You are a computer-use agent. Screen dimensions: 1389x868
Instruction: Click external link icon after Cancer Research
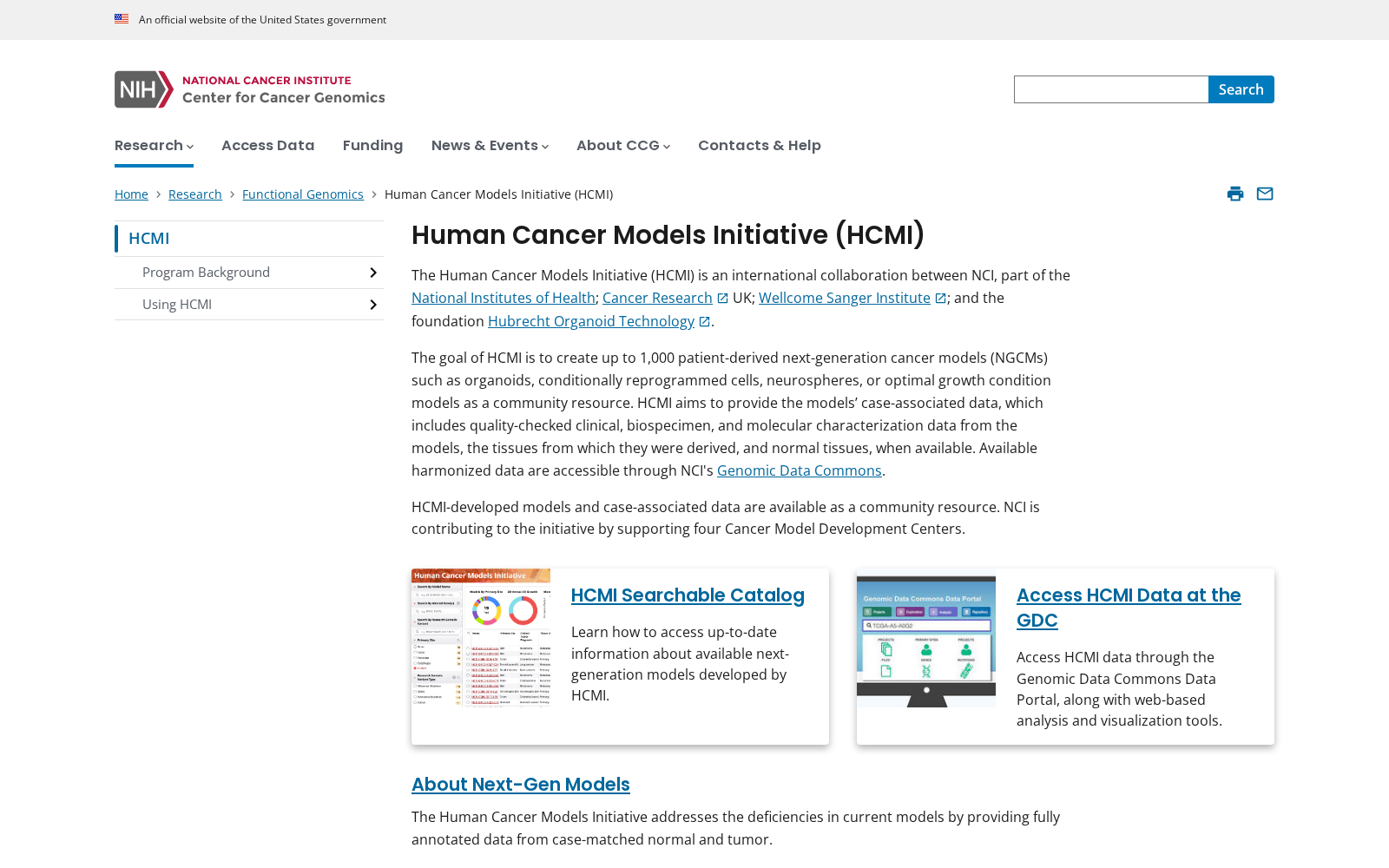click(722, 299)
